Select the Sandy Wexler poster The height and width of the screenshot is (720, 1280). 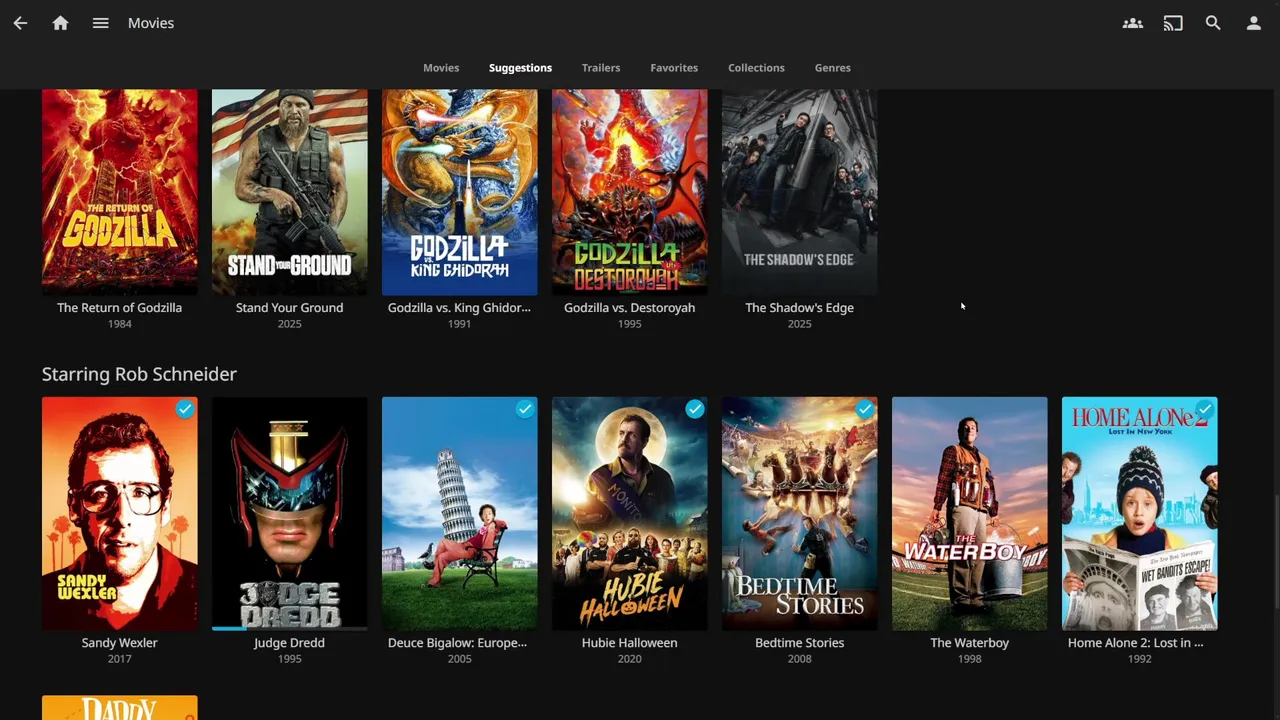tap(119, 514)
